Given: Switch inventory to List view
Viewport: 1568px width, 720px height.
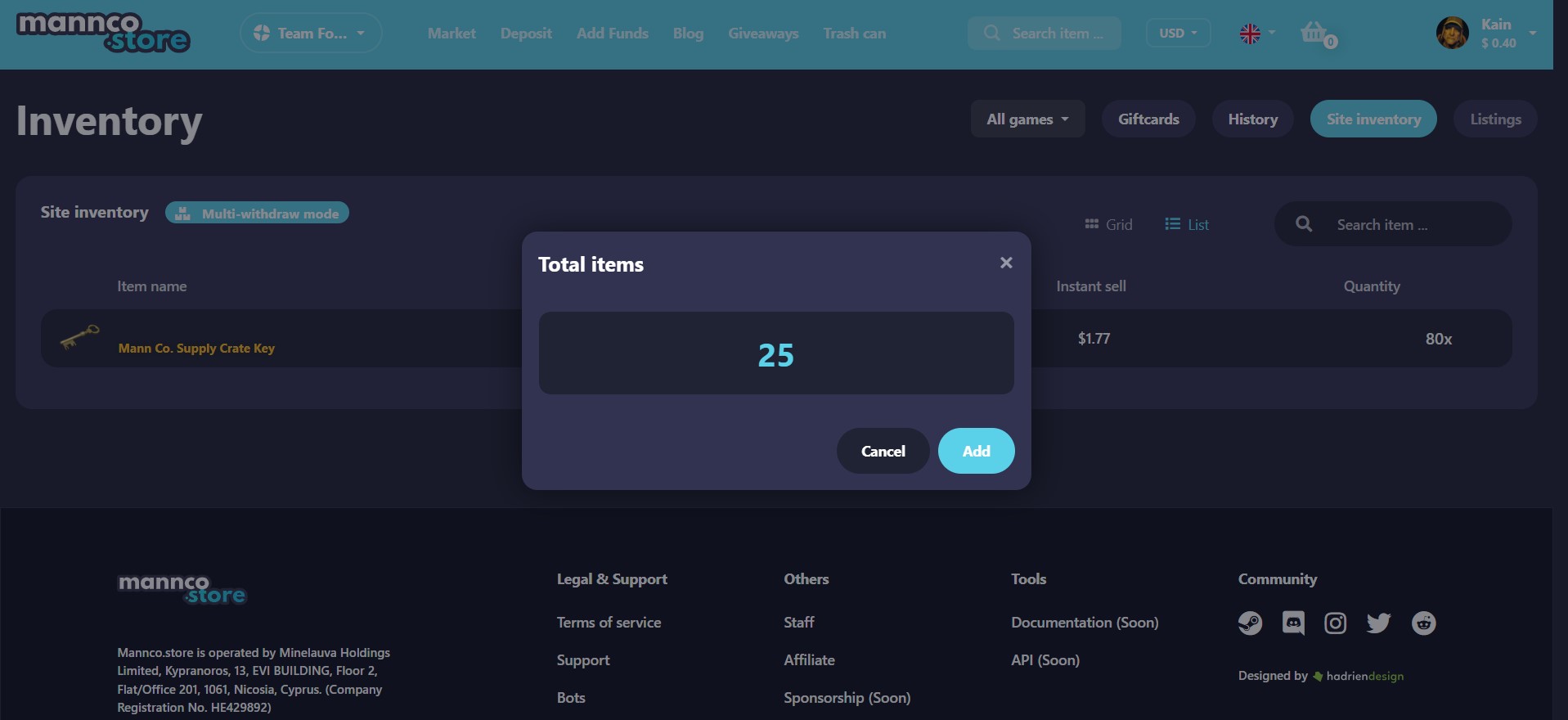Looking at the screenshot, I should (1187, 224).
